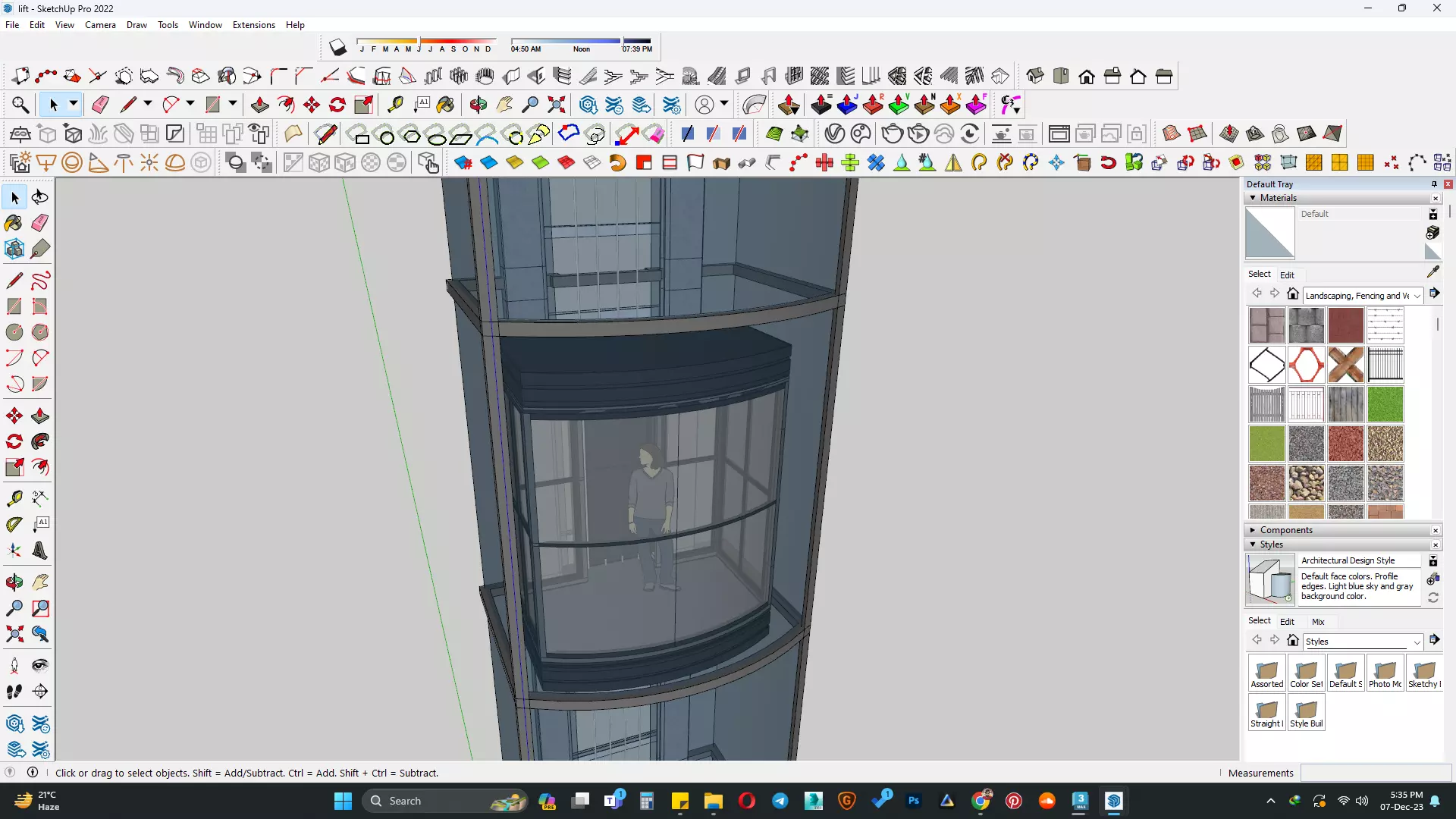Choose the Pan hand tool in left toolbar
The image size is (1456, 819).
[40, 582]
